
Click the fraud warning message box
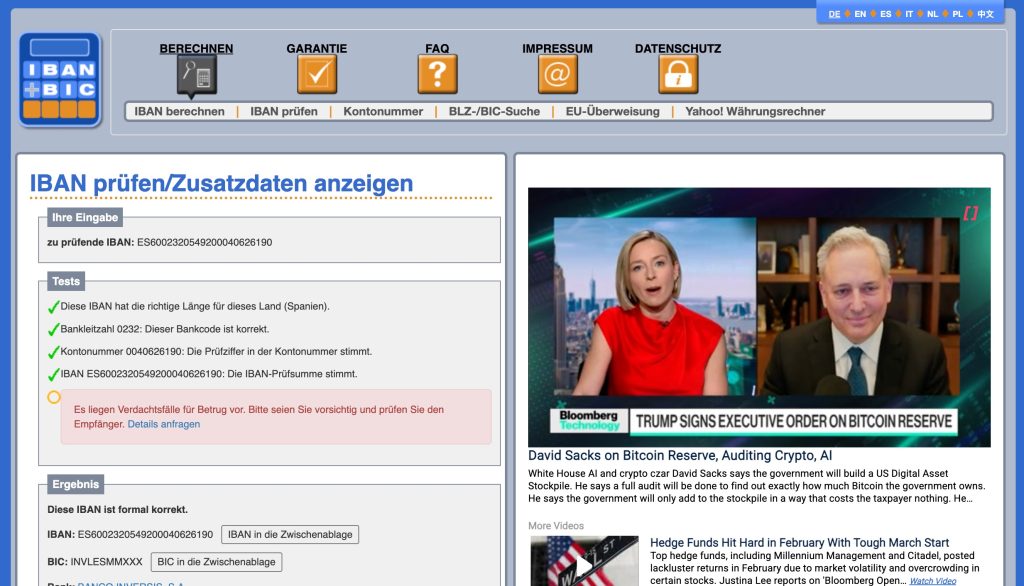click(276, 417)
